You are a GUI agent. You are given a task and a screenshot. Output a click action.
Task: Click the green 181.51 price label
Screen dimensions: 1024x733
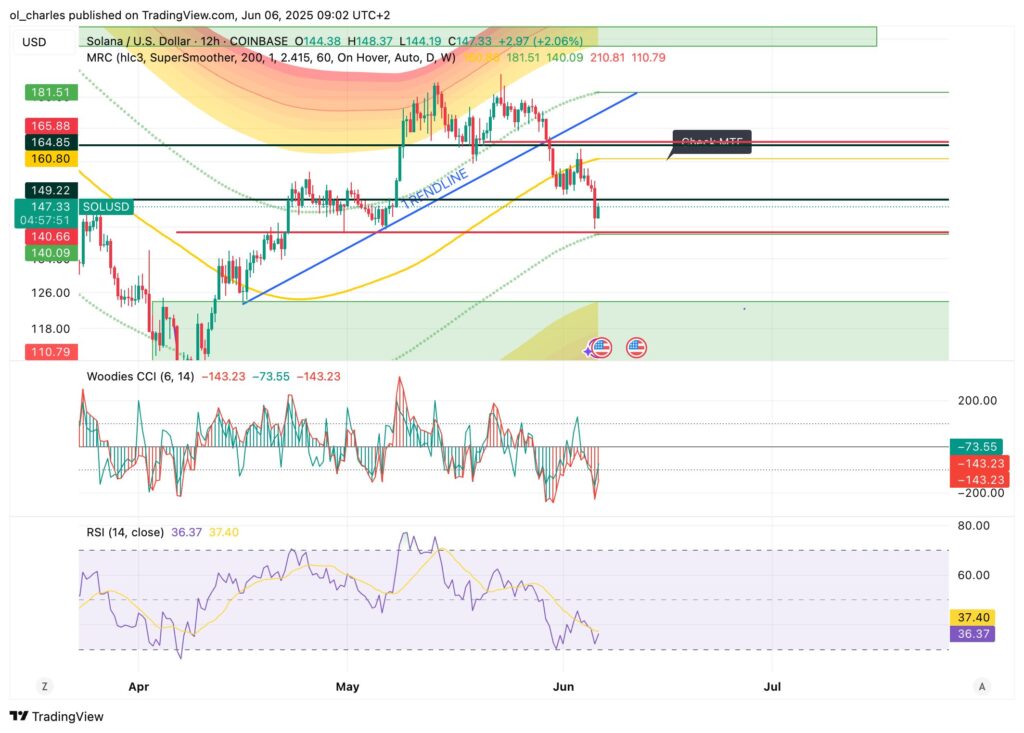[x=48, y=92]
